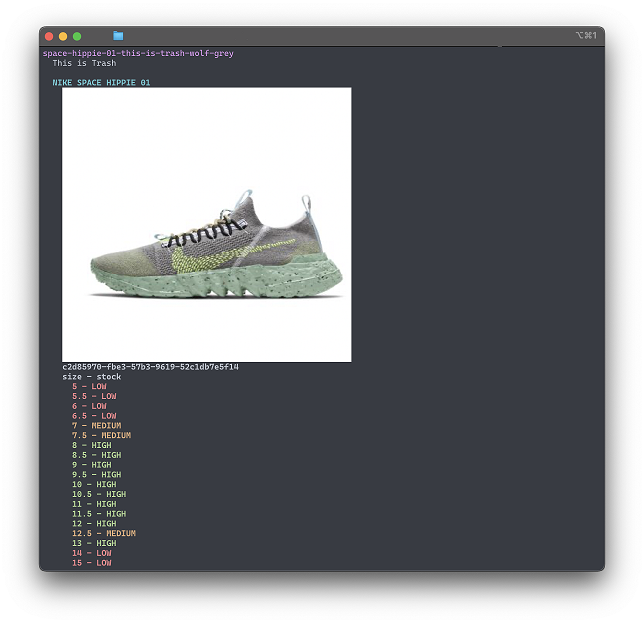This screenshot has width=644, height=623.
Task: Click the "size - stock" header line
Action: (92, 377)
